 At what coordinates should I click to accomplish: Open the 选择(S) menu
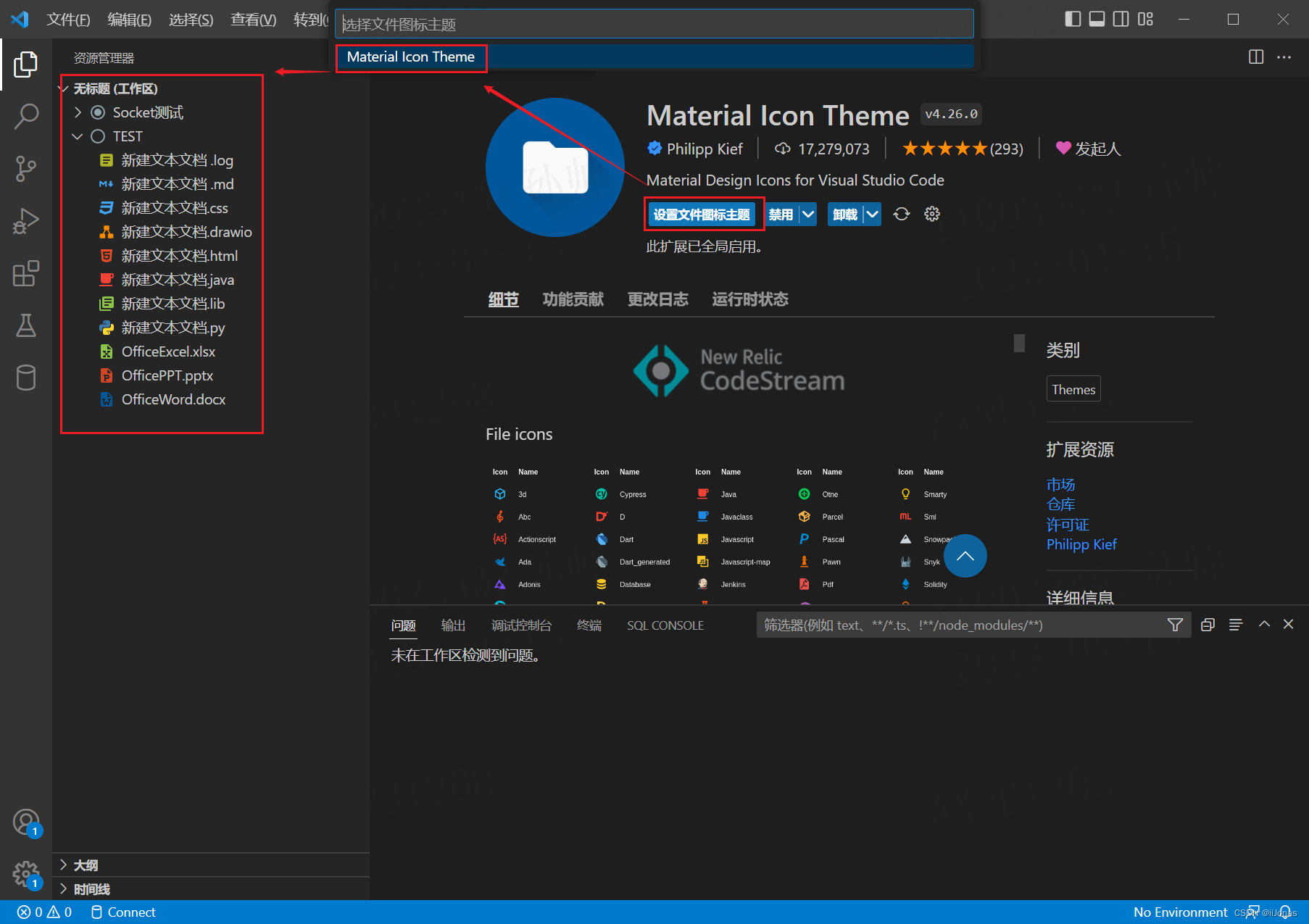(x=191, y=20)
